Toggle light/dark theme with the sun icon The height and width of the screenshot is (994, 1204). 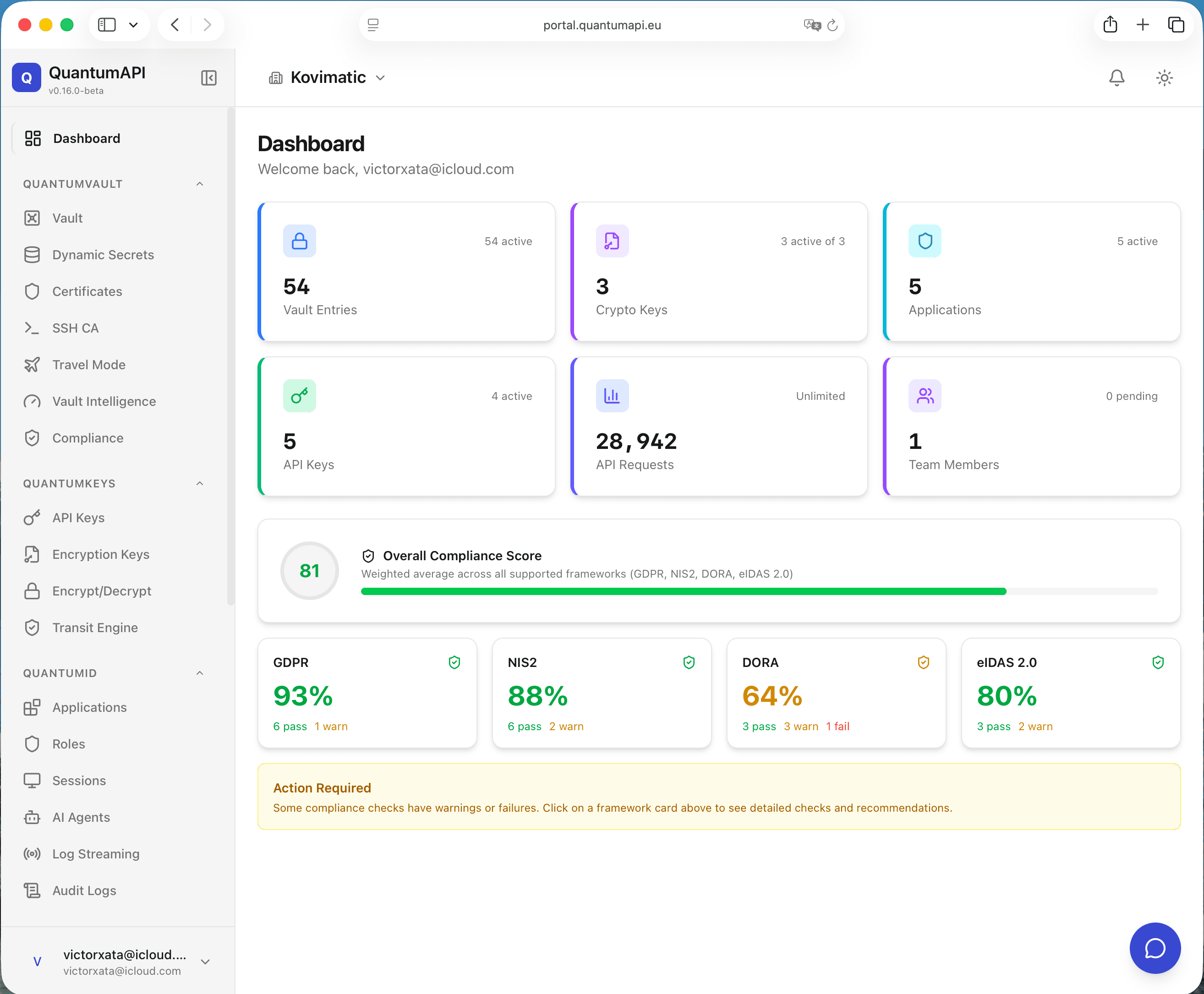click(1163, 78)
